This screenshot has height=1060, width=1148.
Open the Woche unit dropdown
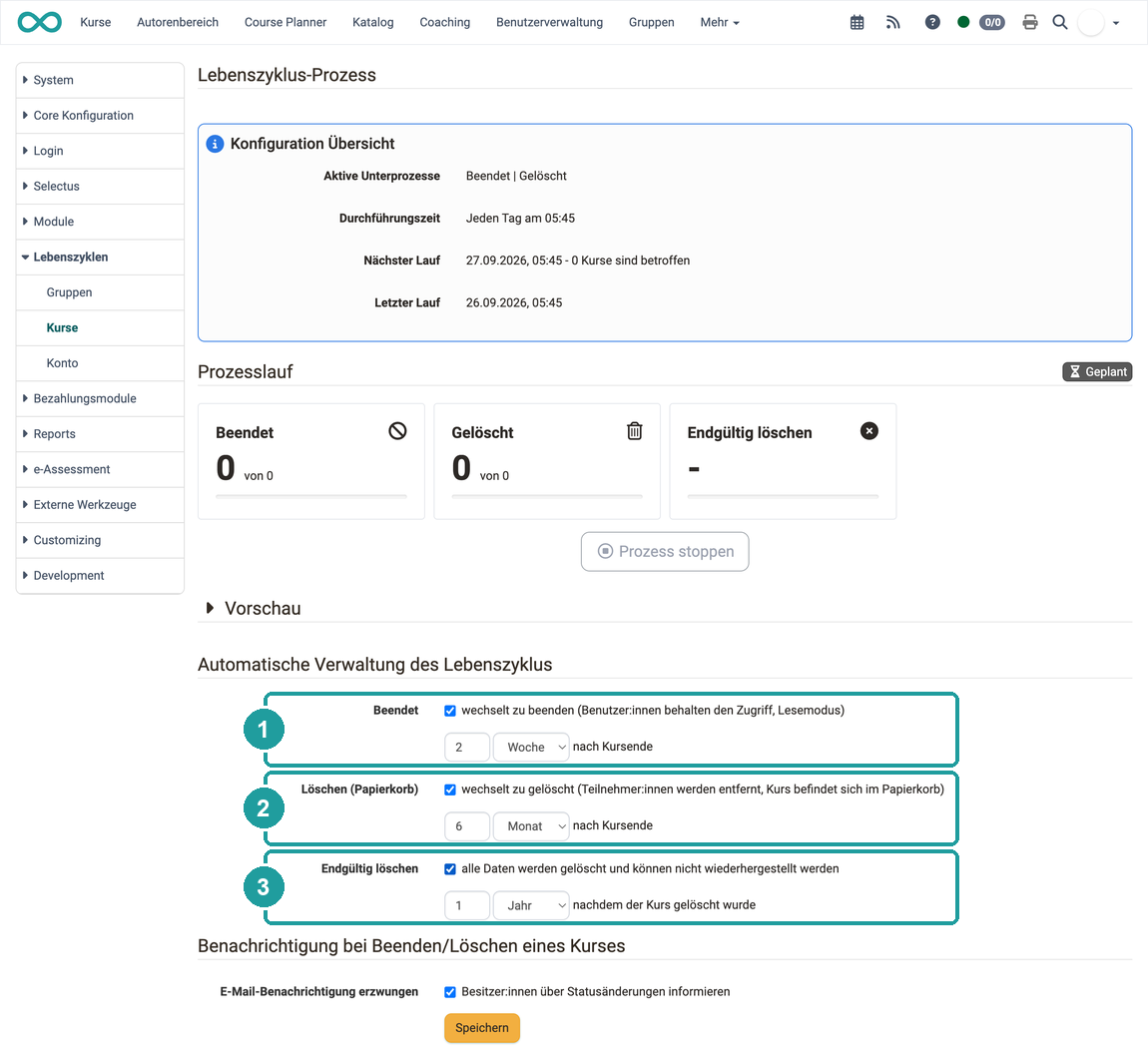pyautogui.click(x=531, y=748)
